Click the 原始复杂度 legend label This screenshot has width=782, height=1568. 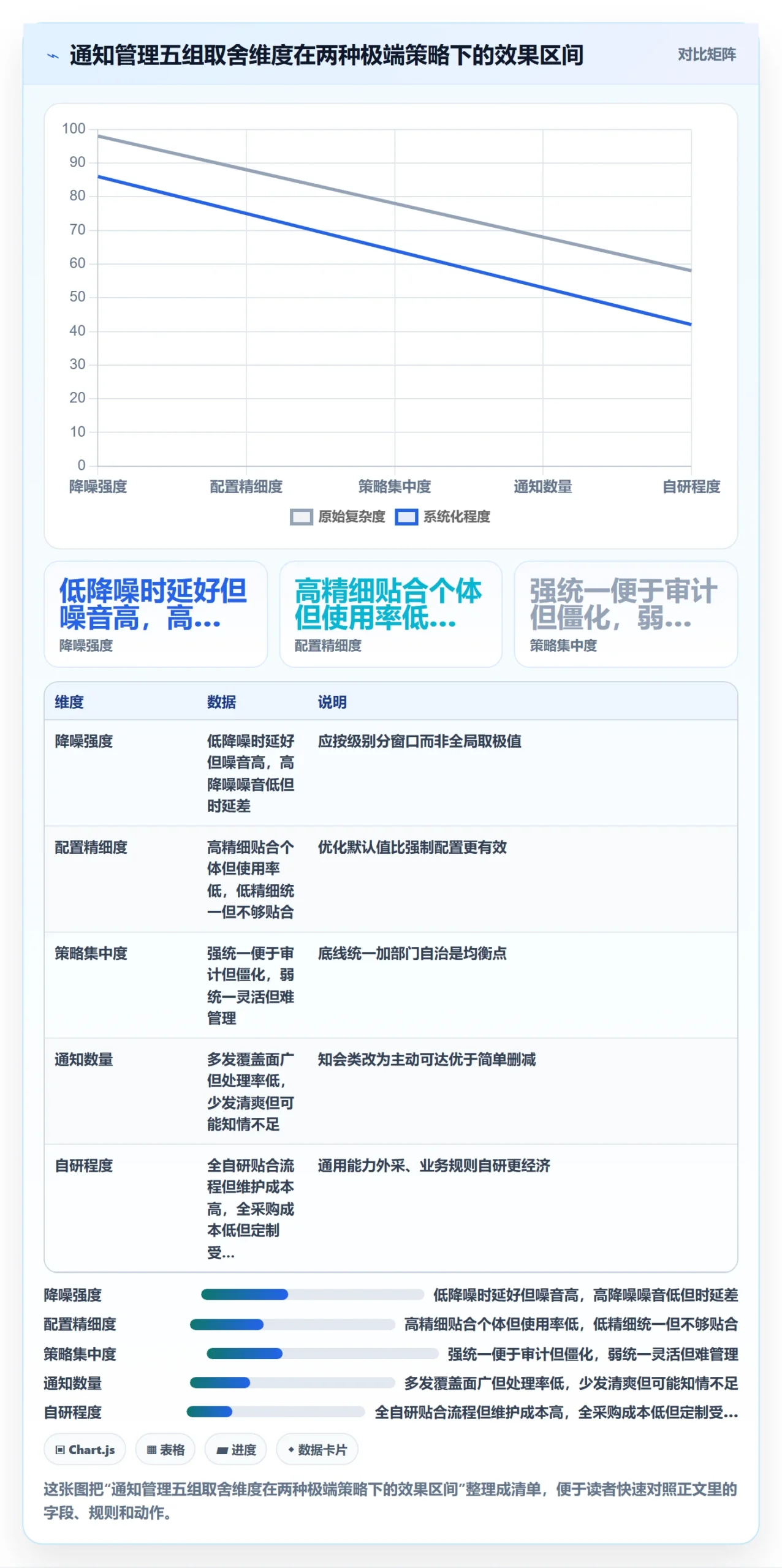(352, 517)
